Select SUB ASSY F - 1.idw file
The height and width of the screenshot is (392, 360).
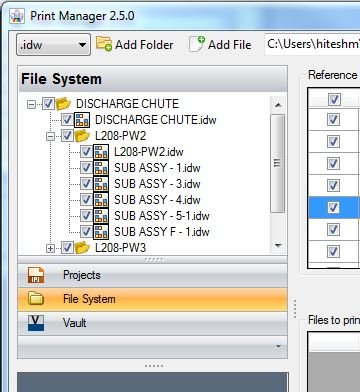coord(162,232)
